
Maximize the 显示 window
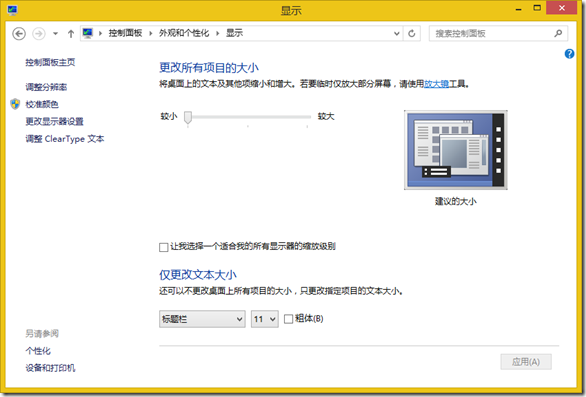[x=537, y=8]
